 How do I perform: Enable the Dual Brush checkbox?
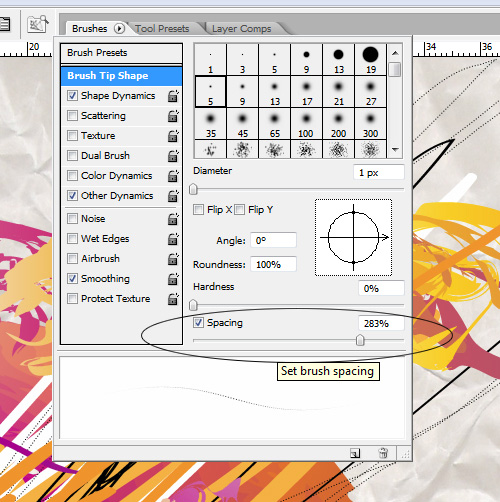[72, 156]
